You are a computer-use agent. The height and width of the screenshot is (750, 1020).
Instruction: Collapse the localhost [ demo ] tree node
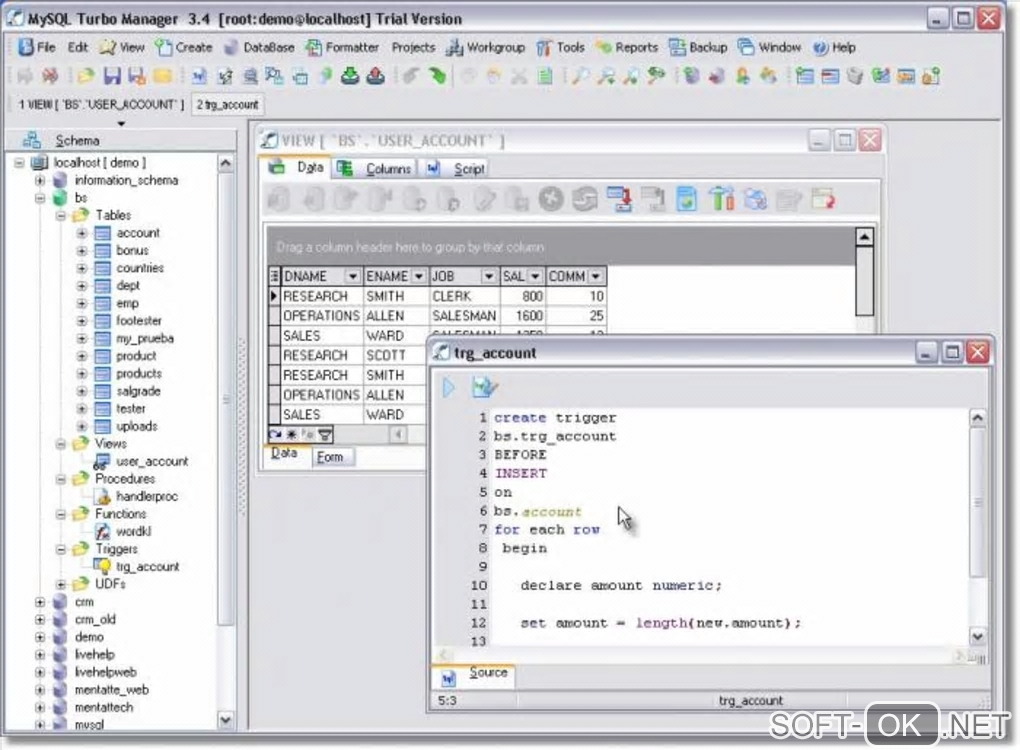pyautogui.click(x=20, y=163)
